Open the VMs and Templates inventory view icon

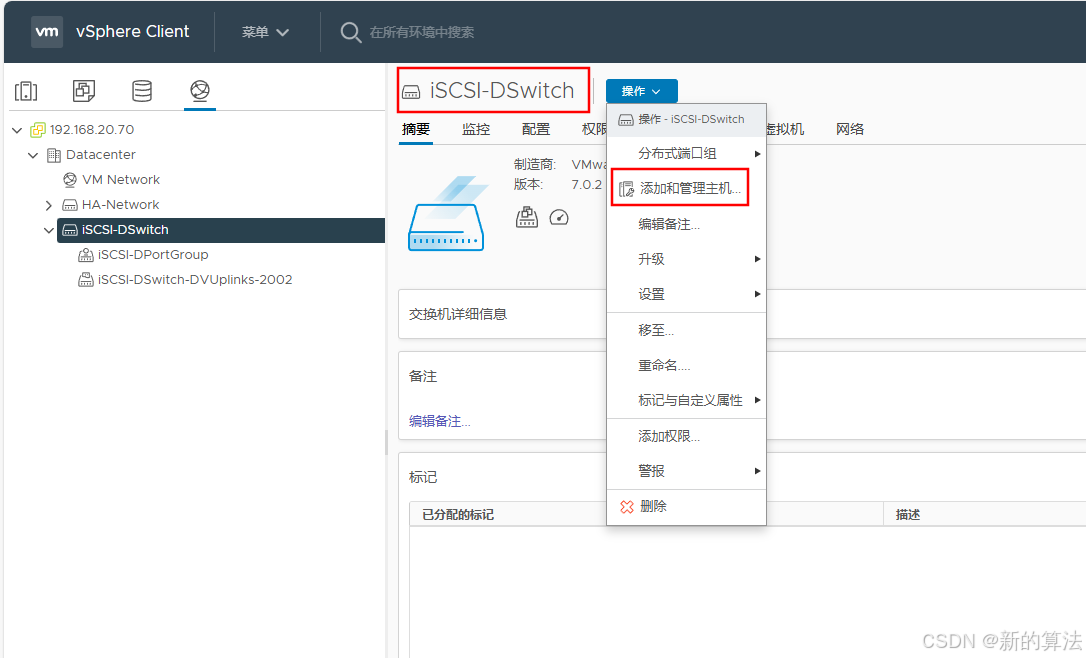(84, 91)
